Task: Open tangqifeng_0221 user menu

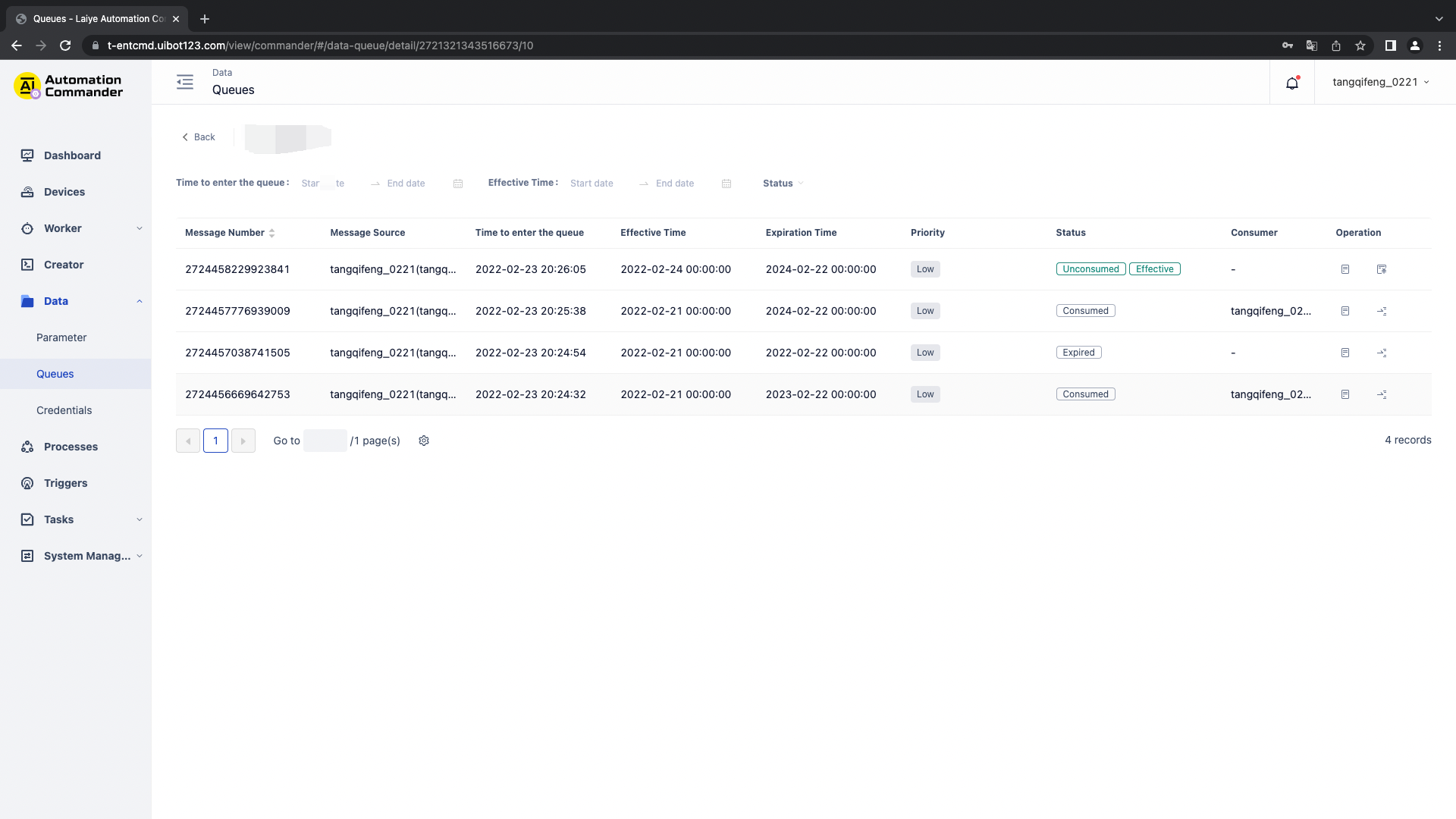Action: pyautogui.click(x=1381, y=82)
